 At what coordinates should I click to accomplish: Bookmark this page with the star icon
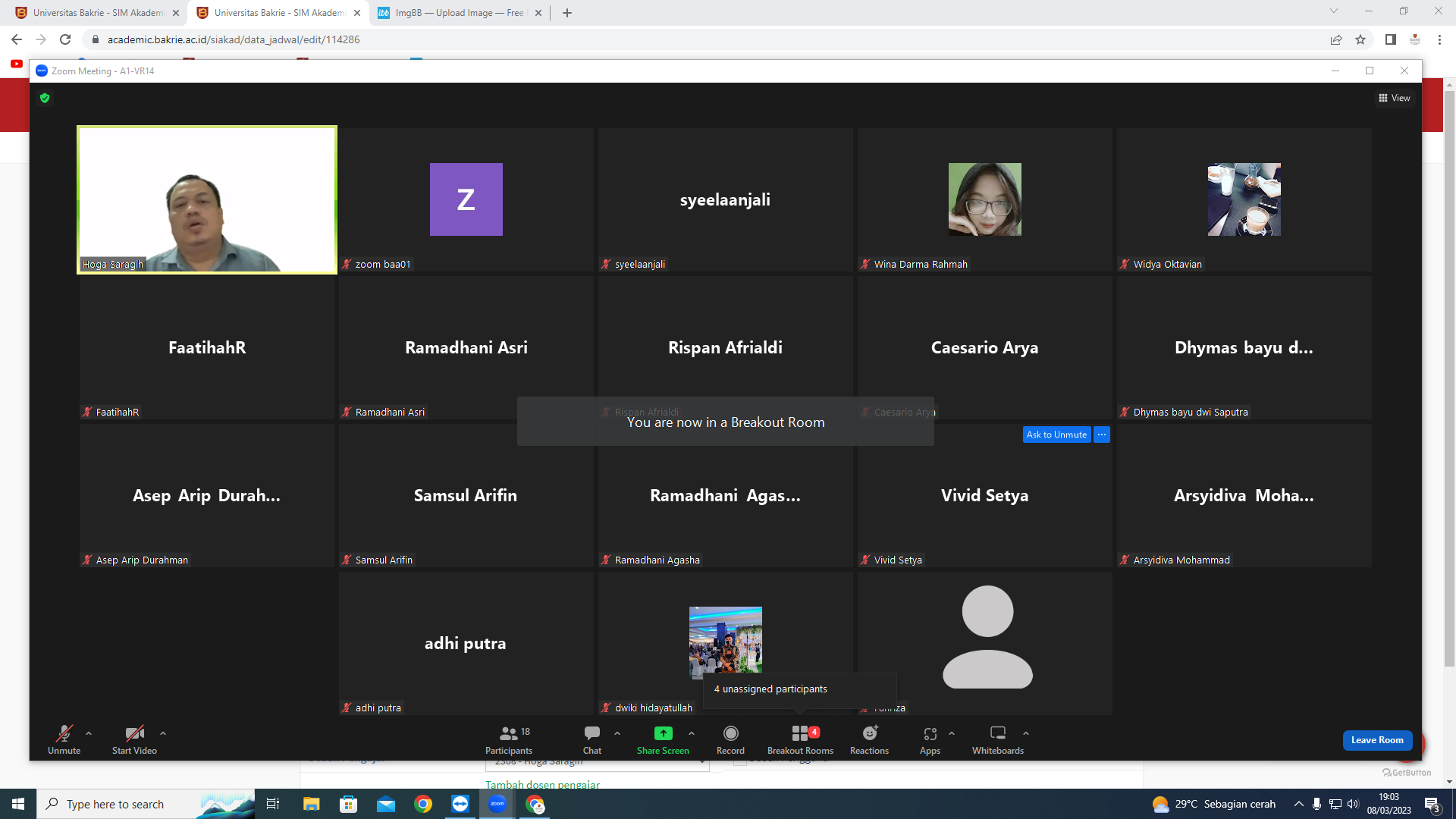(x=1360, y=39)
